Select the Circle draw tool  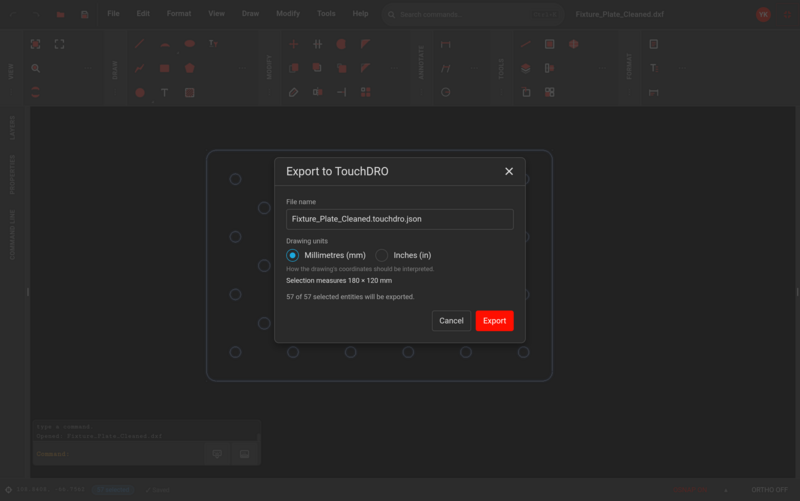140,92
